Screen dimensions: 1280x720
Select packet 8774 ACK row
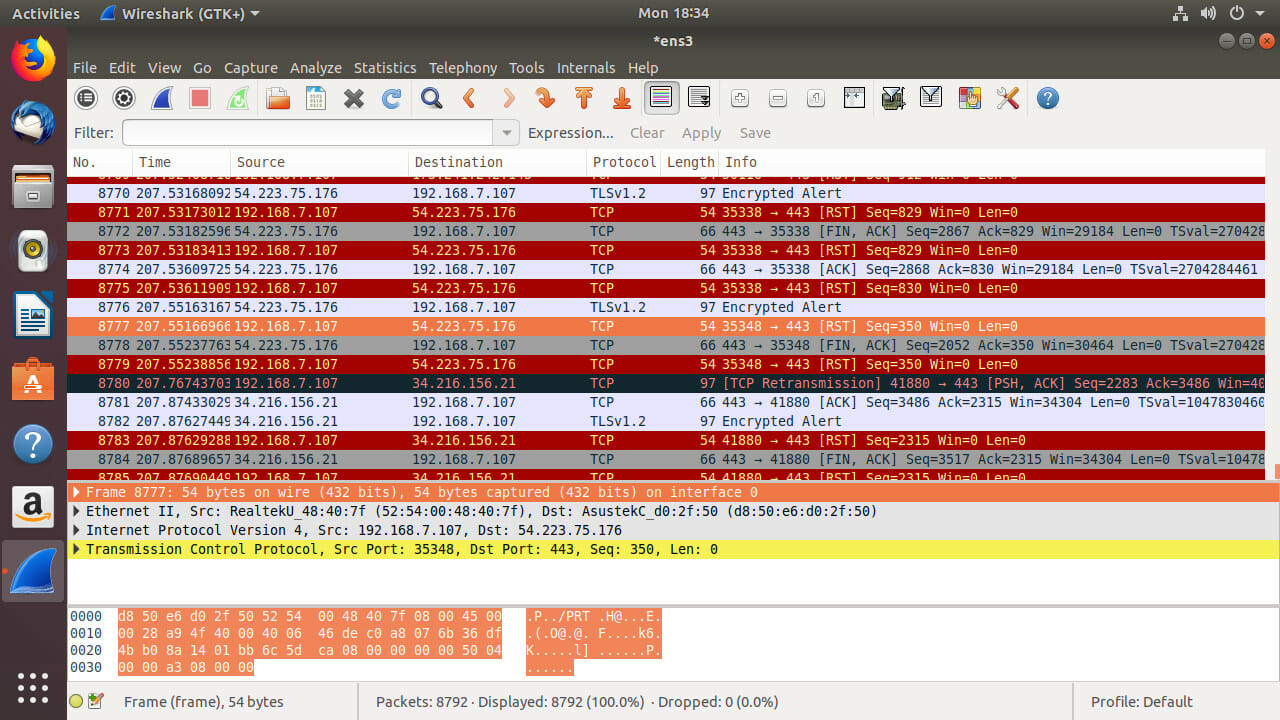tap(666, 269)
